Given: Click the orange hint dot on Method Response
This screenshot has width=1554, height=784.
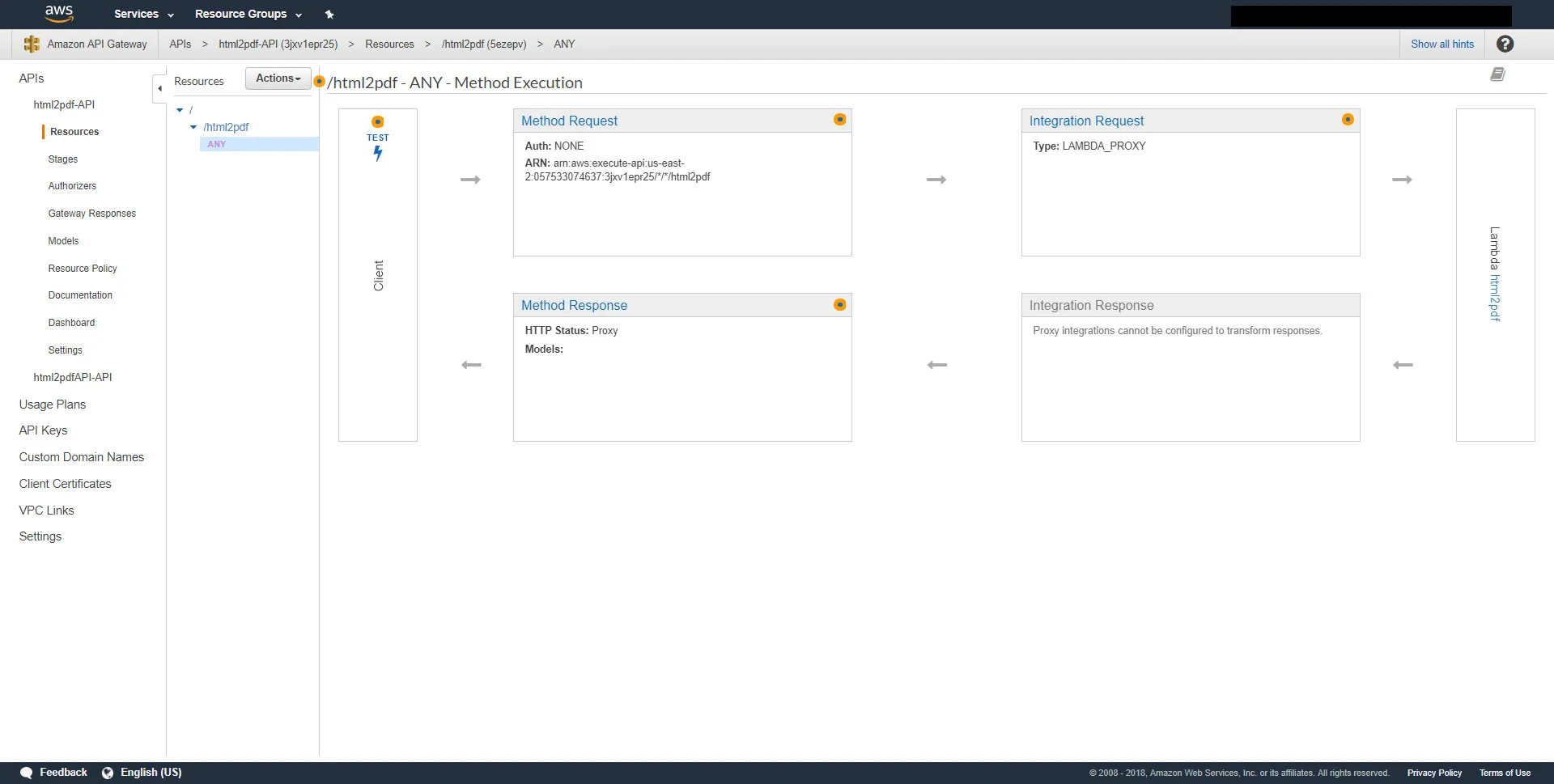Looking at the screenshot, I should point(840,305).
